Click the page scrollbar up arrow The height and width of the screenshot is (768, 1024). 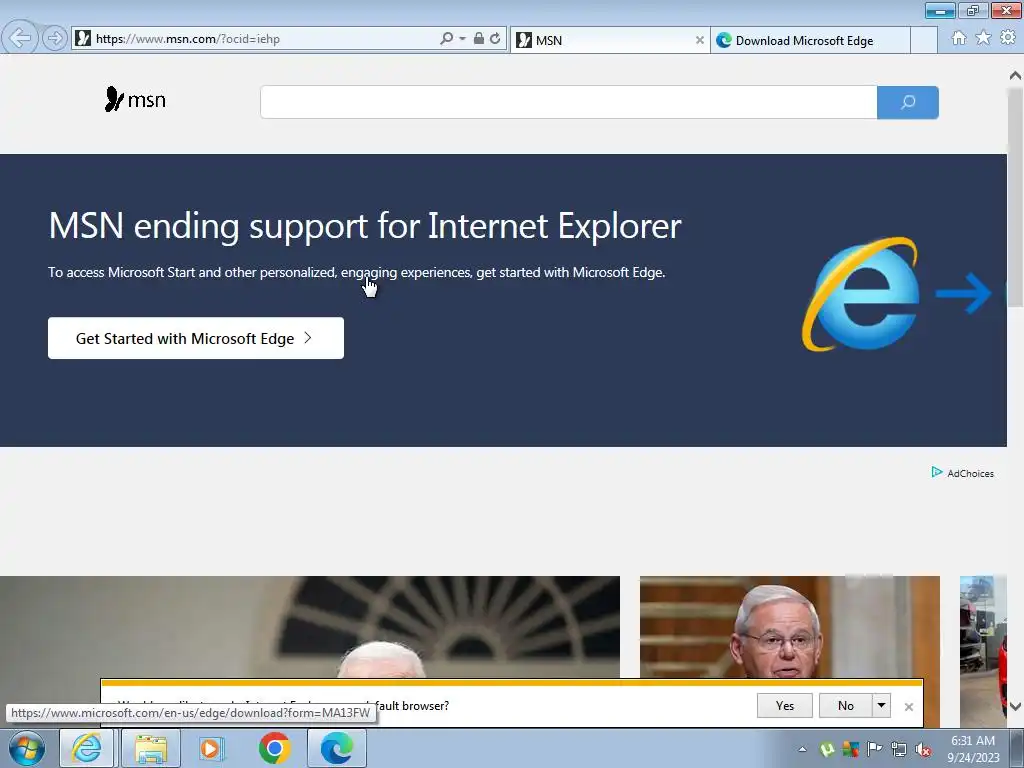1016,75
